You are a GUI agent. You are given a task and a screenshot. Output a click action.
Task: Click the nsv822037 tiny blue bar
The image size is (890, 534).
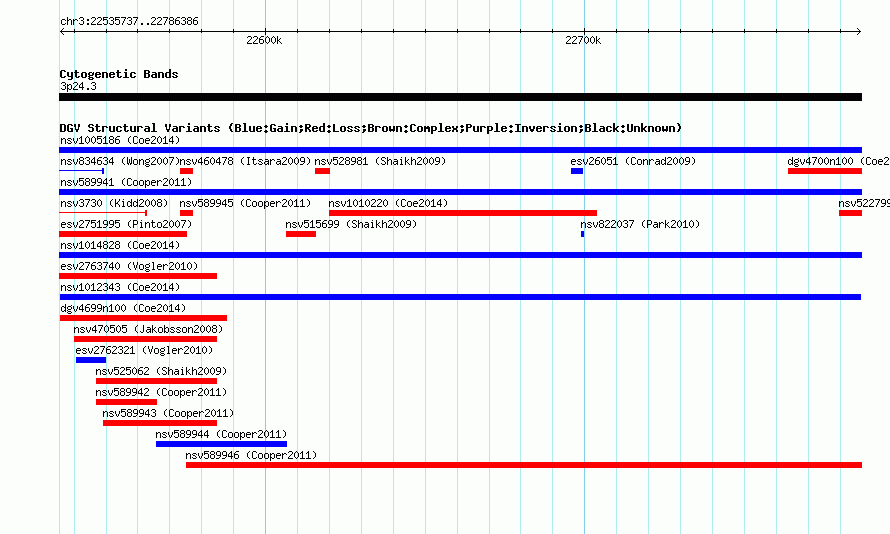(x=582, y=234)
